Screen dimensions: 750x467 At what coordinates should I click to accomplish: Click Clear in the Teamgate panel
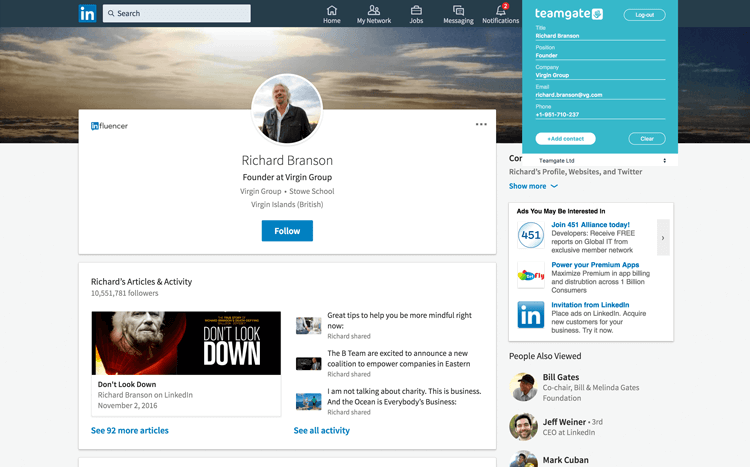pos(647,139)
